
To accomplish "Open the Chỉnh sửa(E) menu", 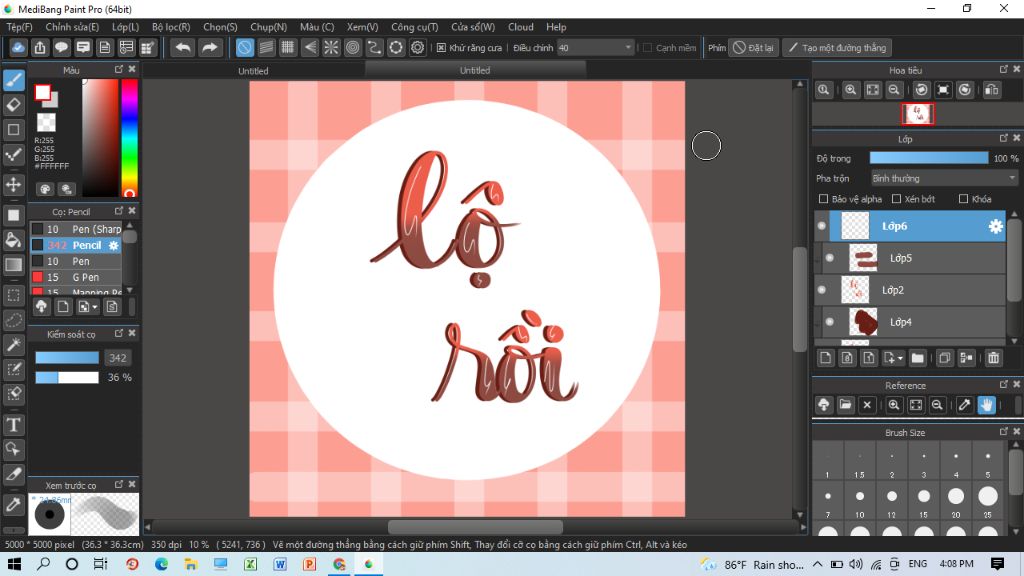I will point(72,27).
